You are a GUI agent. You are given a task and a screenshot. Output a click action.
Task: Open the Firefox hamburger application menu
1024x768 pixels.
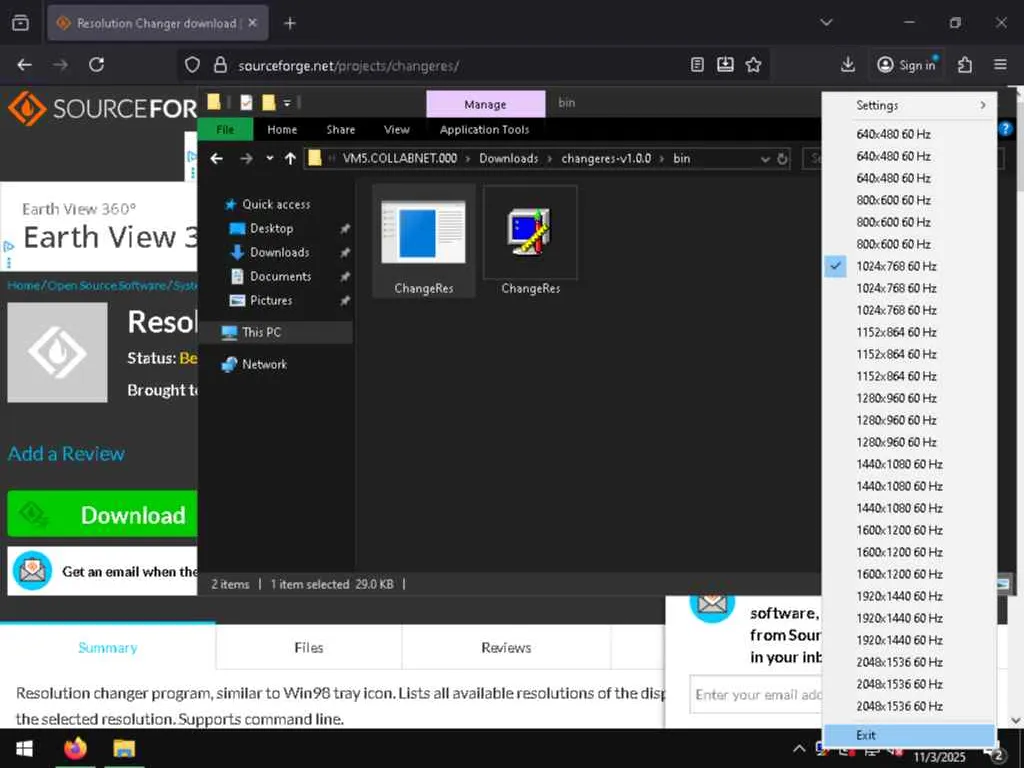1000,65
